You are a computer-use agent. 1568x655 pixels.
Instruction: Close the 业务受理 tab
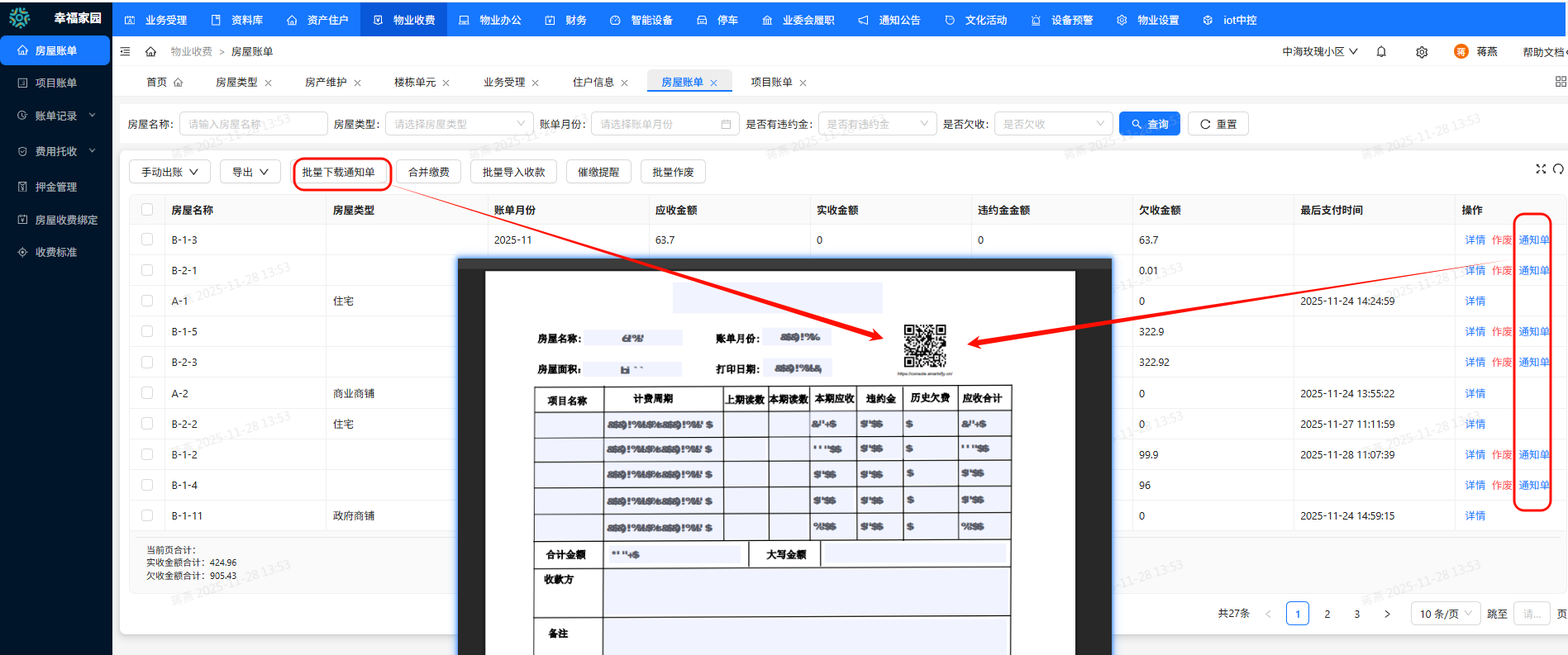pyautogui.click(x=536, y=83)
